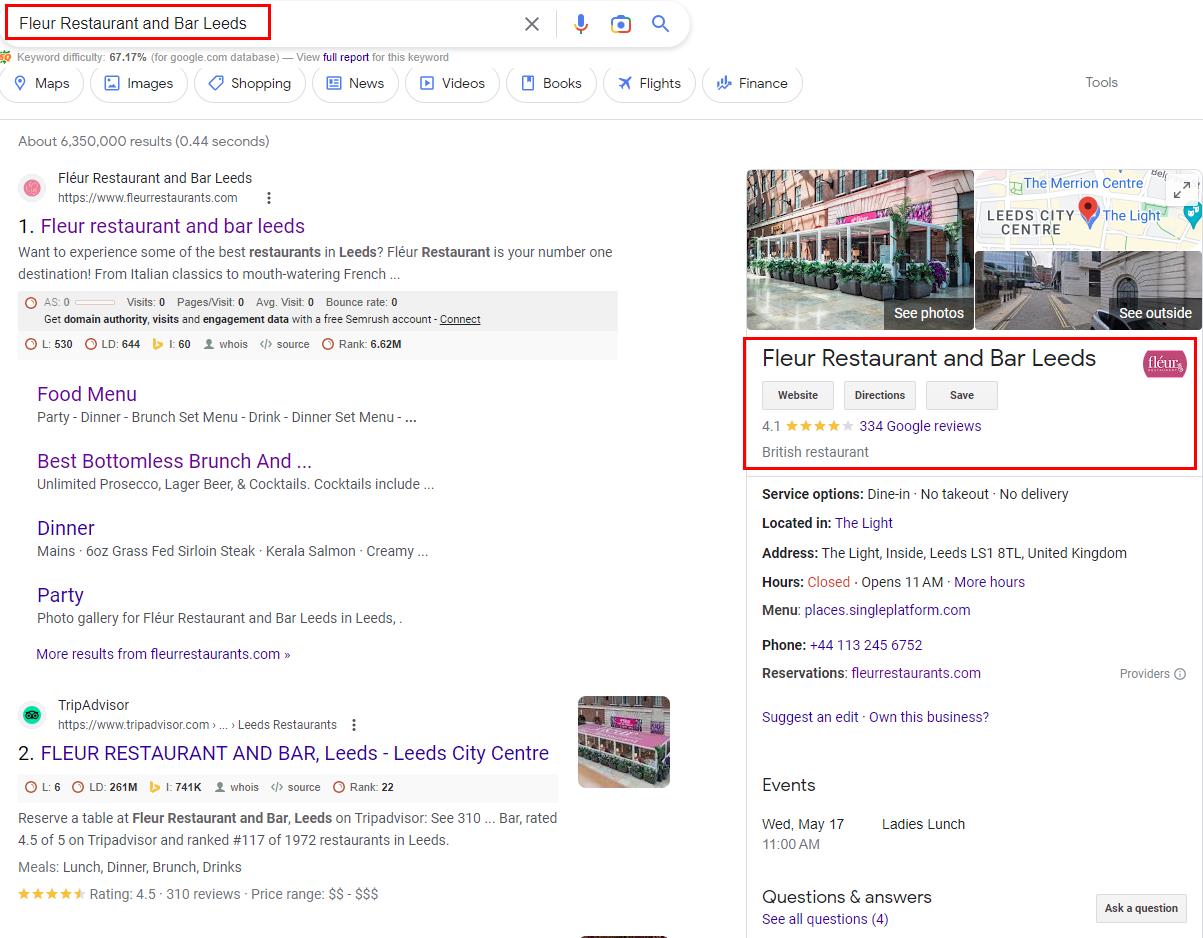This screenshot has width=1203, height=938.
Task: Open the Party sitelink
Action: point(60,595)
